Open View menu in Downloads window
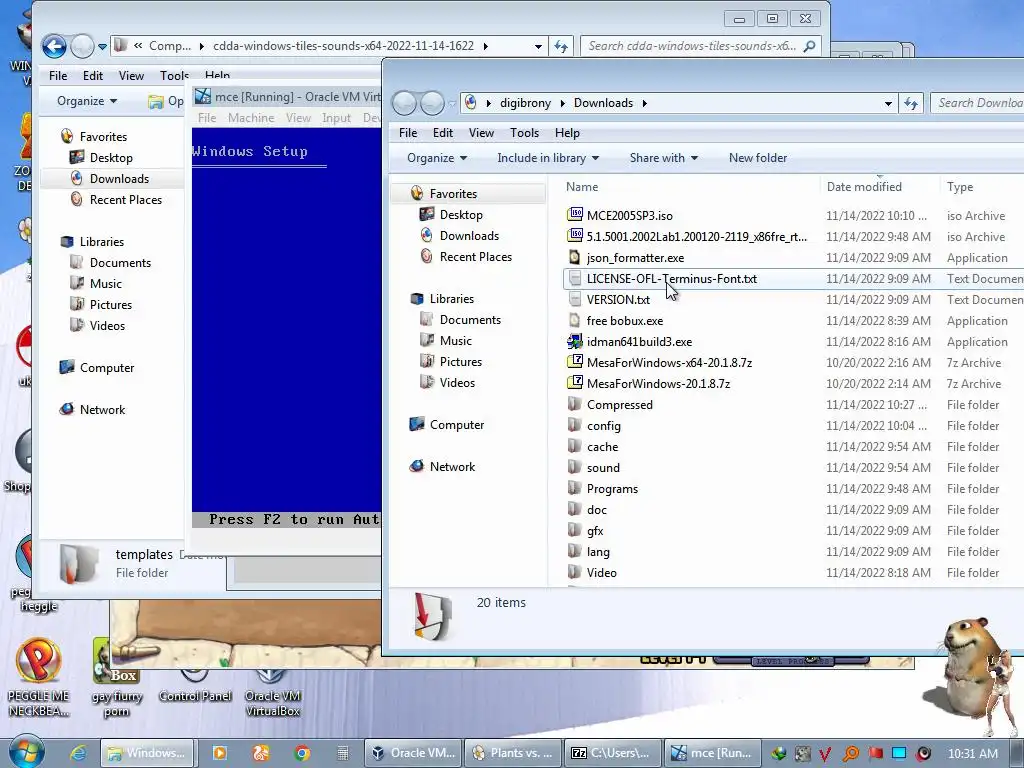 tap(481, 133)
